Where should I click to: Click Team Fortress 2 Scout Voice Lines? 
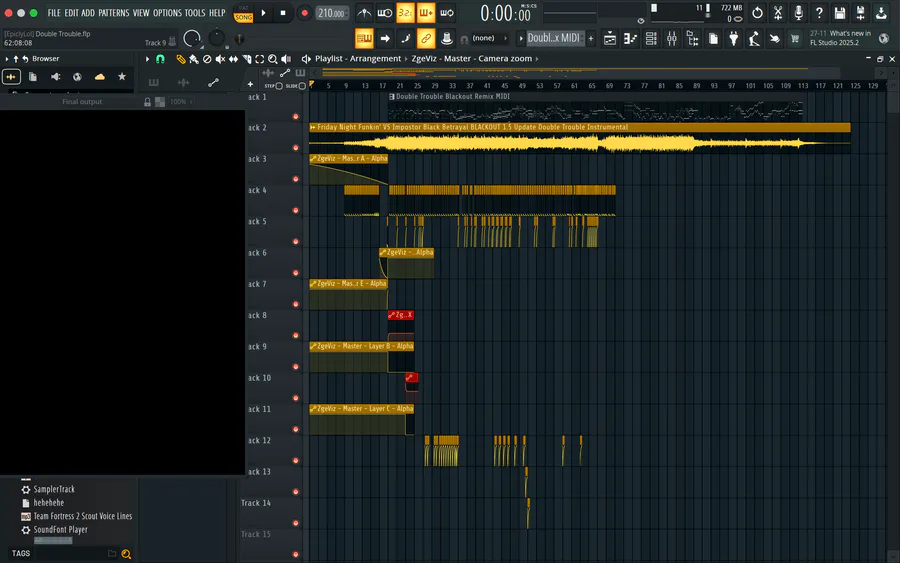click(x=83, y=516)
